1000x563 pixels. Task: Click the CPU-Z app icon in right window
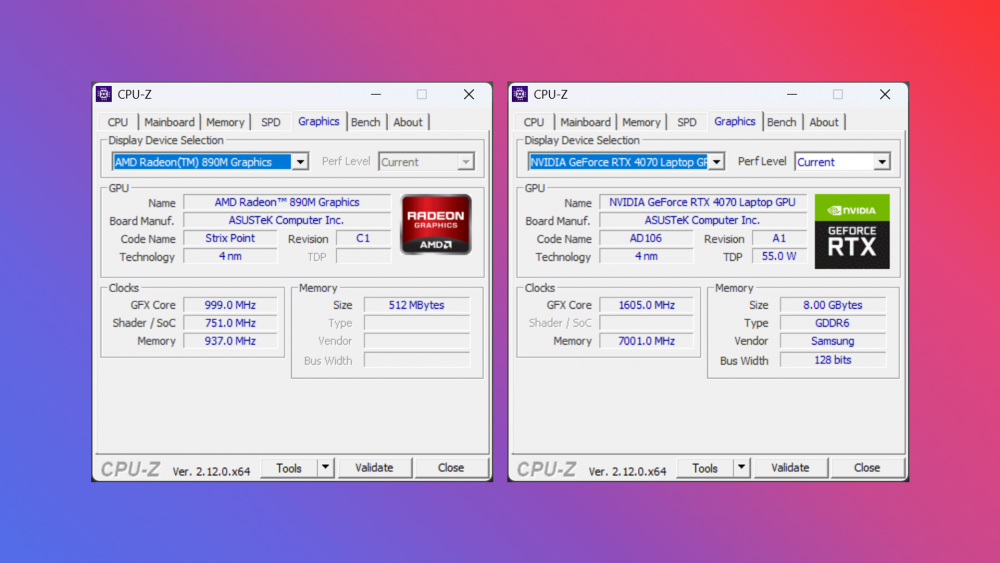pos(520,94)
